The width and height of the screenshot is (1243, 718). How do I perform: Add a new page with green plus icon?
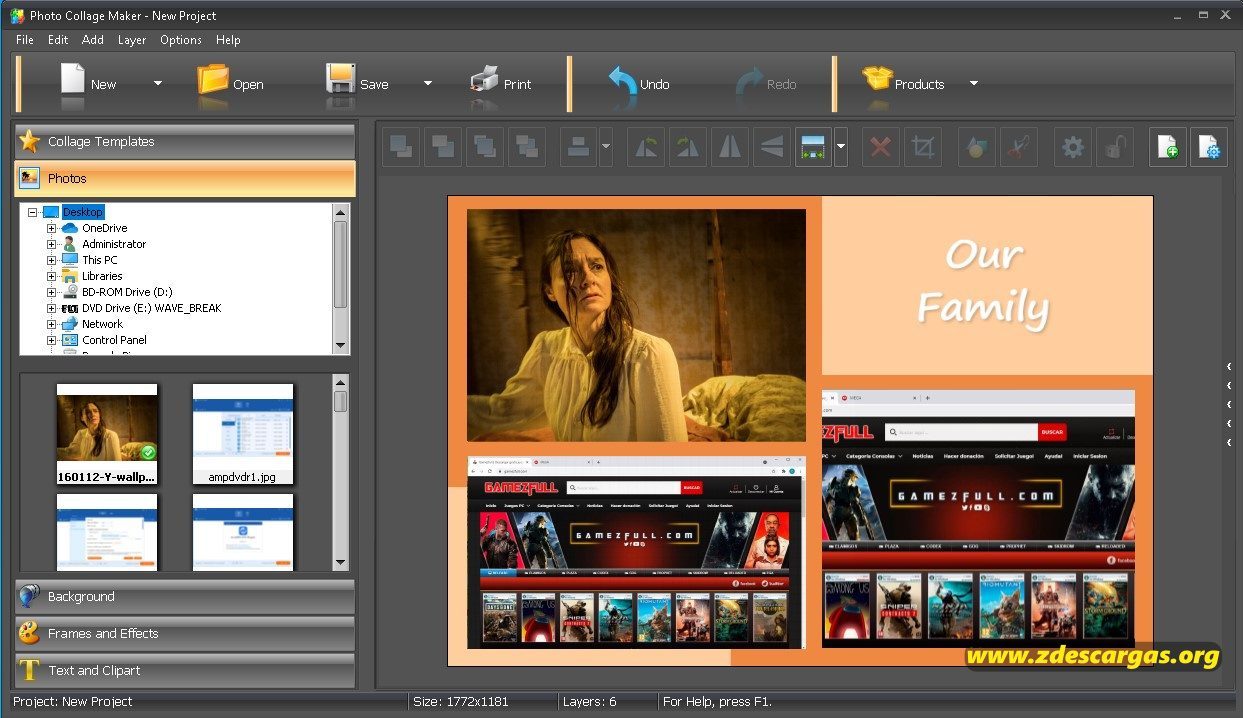1167,147
